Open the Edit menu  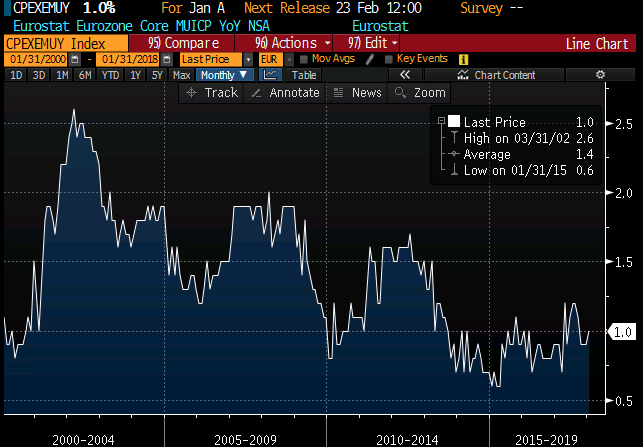click(x=372, y=44)
